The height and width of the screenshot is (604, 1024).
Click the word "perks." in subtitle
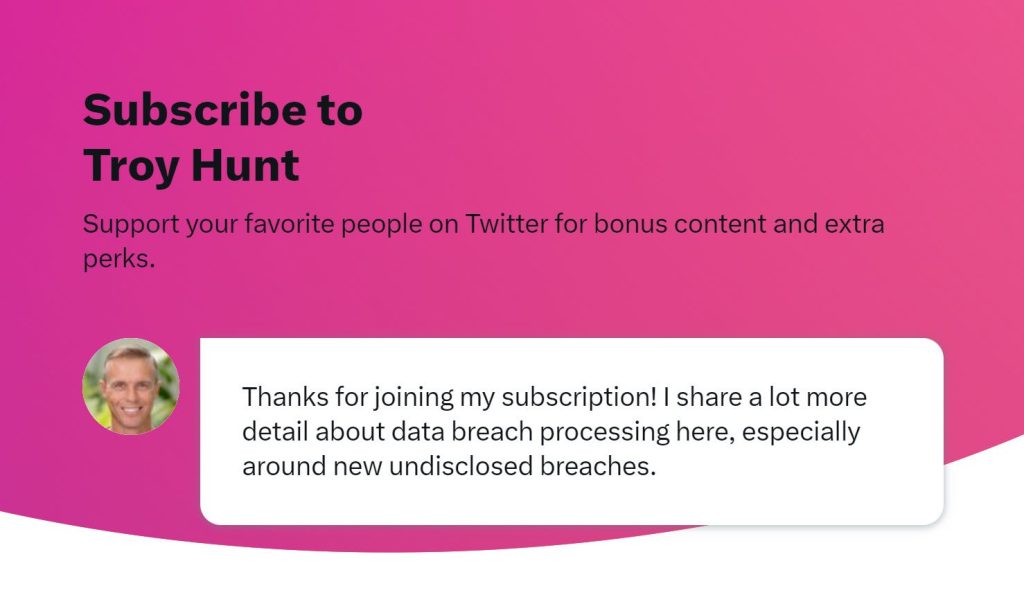[x=120, y=259]
